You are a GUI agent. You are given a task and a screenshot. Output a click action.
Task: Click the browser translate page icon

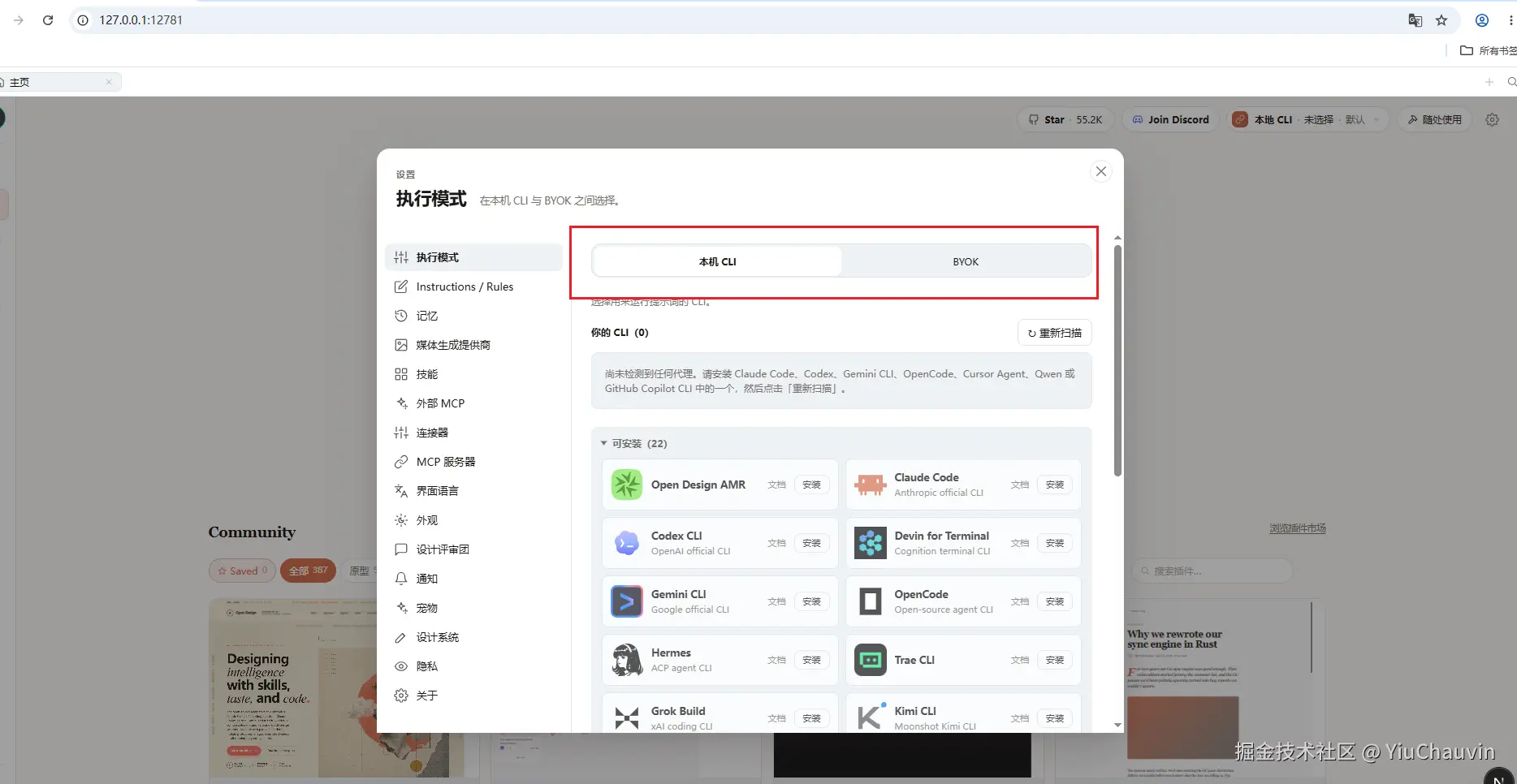pyautogui.click(x=1415, y=20)
